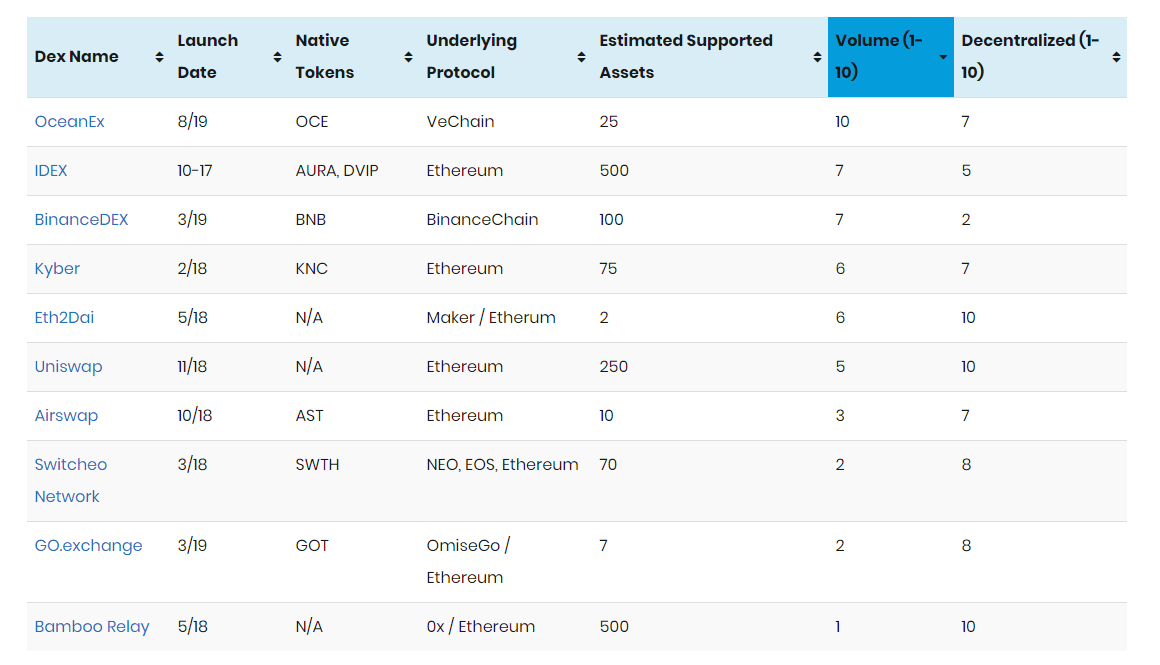
Task: Click sort arrows beside Launch Date header
Action: tap(277, 57)
